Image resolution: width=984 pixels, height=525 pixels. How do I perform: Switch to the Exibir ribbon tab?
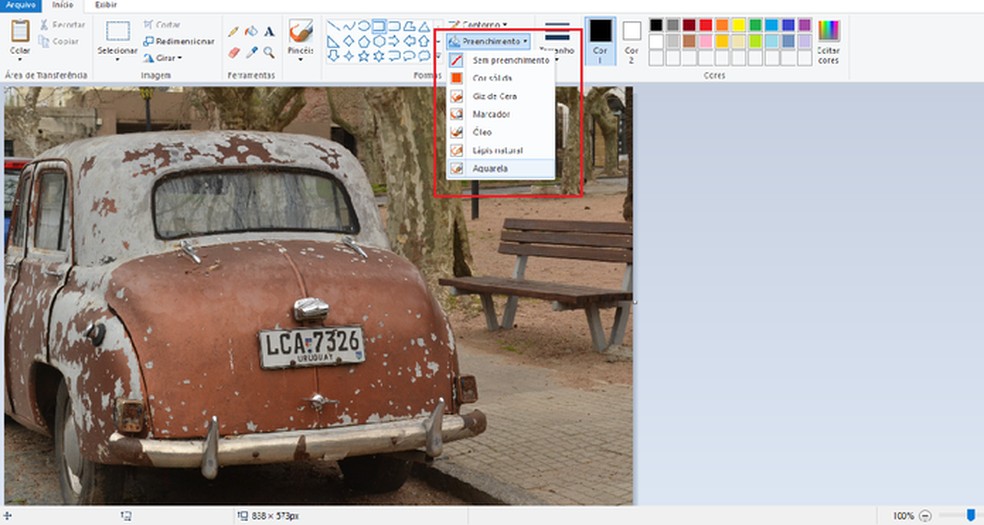click(105, 5)
